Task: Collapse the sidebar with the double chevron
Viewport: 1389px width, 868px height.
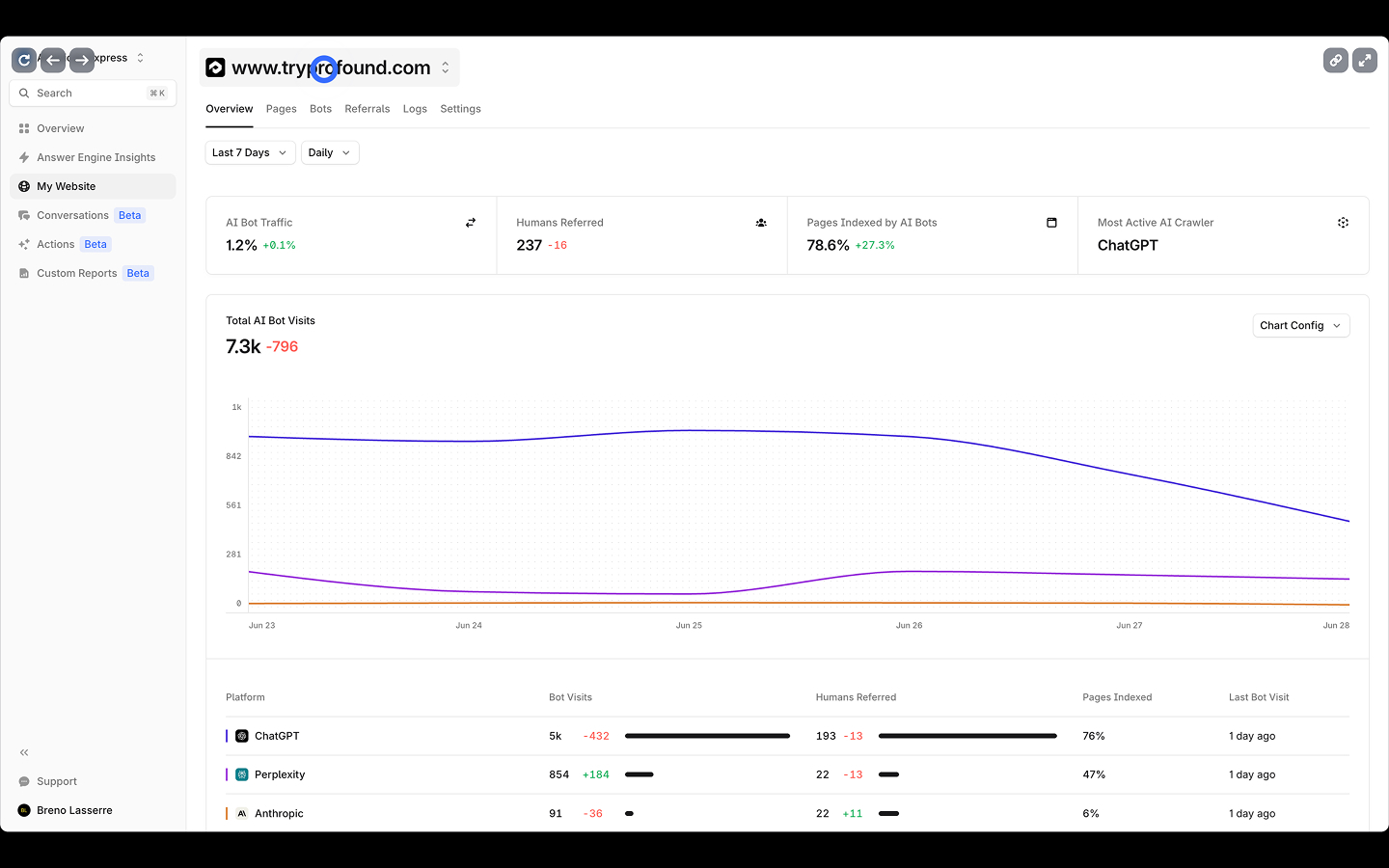Action: pyautogui.click(x=24, y=752)
